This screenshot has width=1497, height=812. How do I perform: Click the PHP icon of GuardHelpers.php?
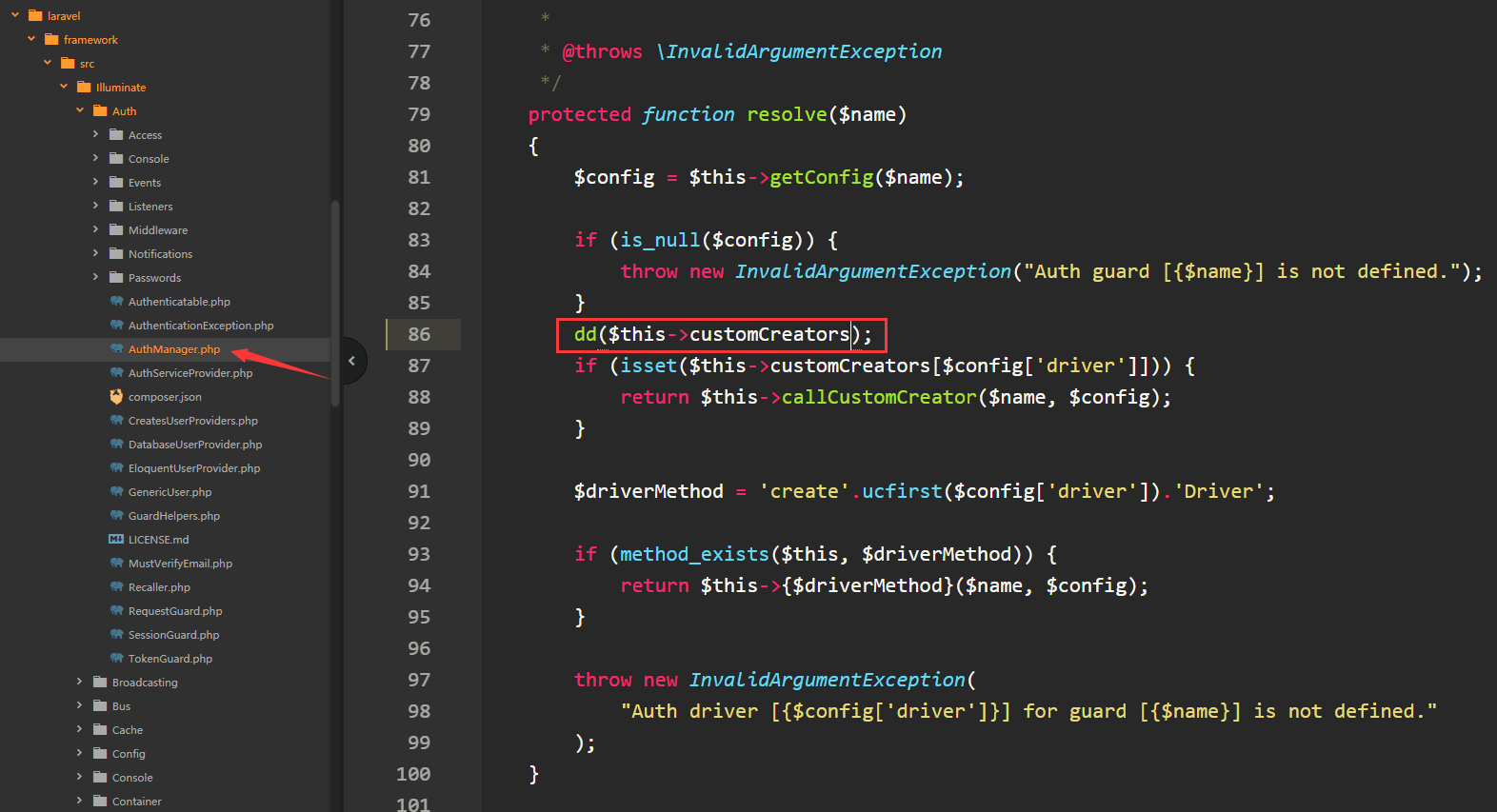point(116,515)
